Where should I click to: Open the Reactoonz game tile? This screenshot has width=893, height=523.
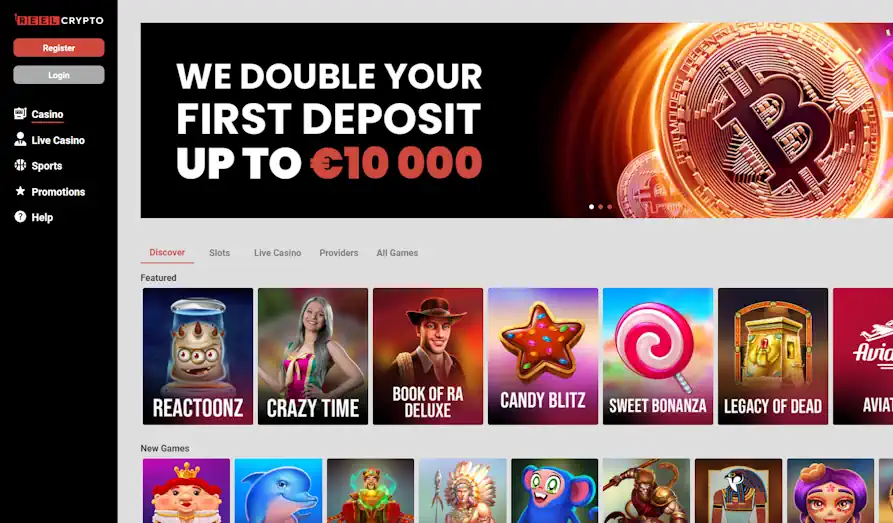pos(198,356)
